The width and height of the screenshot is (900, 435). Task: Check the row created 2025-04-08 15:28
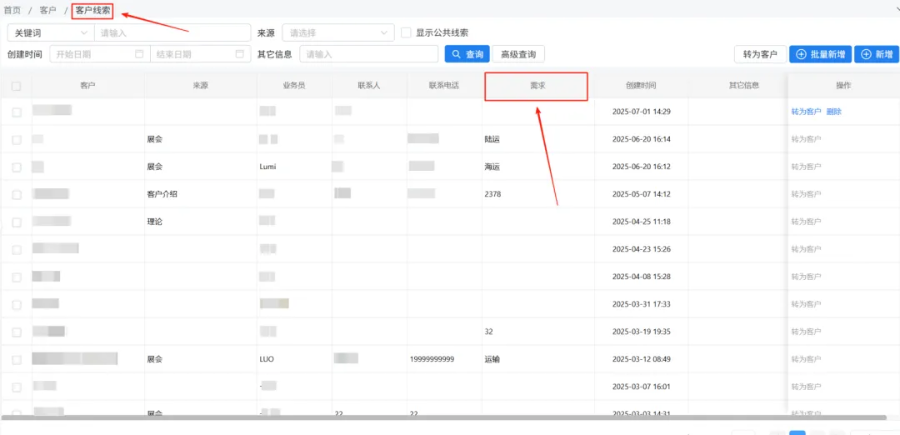(x=17, y=277)
